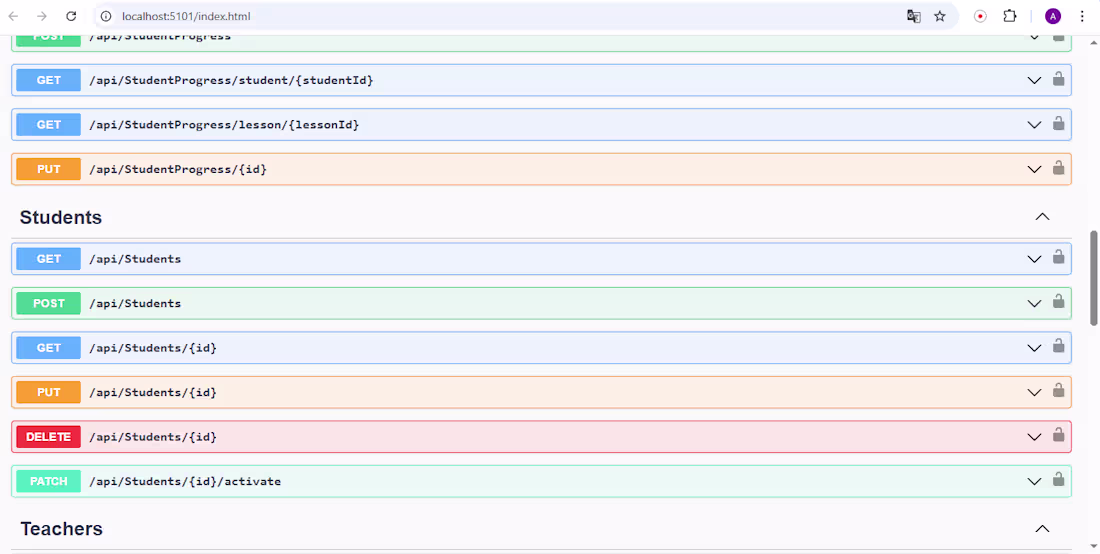The height and width of the screenshot is (554, 1100).
Task: Click PUT badge for /api/Students/{id}
Action: pyautogui.click(x=48, y=393)
